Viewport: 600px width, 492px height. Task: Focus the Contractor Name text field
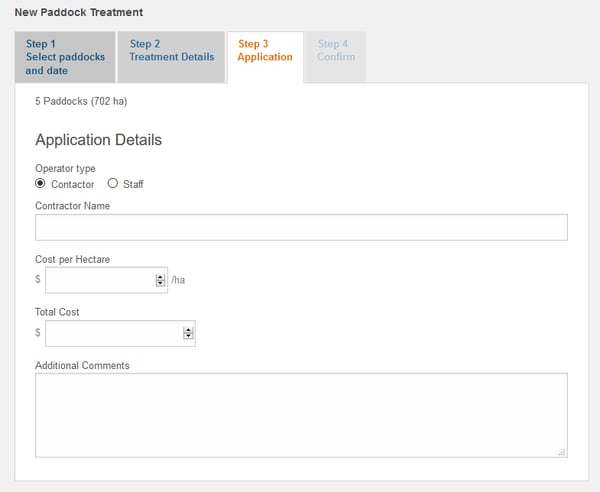[x=300, y=227]
